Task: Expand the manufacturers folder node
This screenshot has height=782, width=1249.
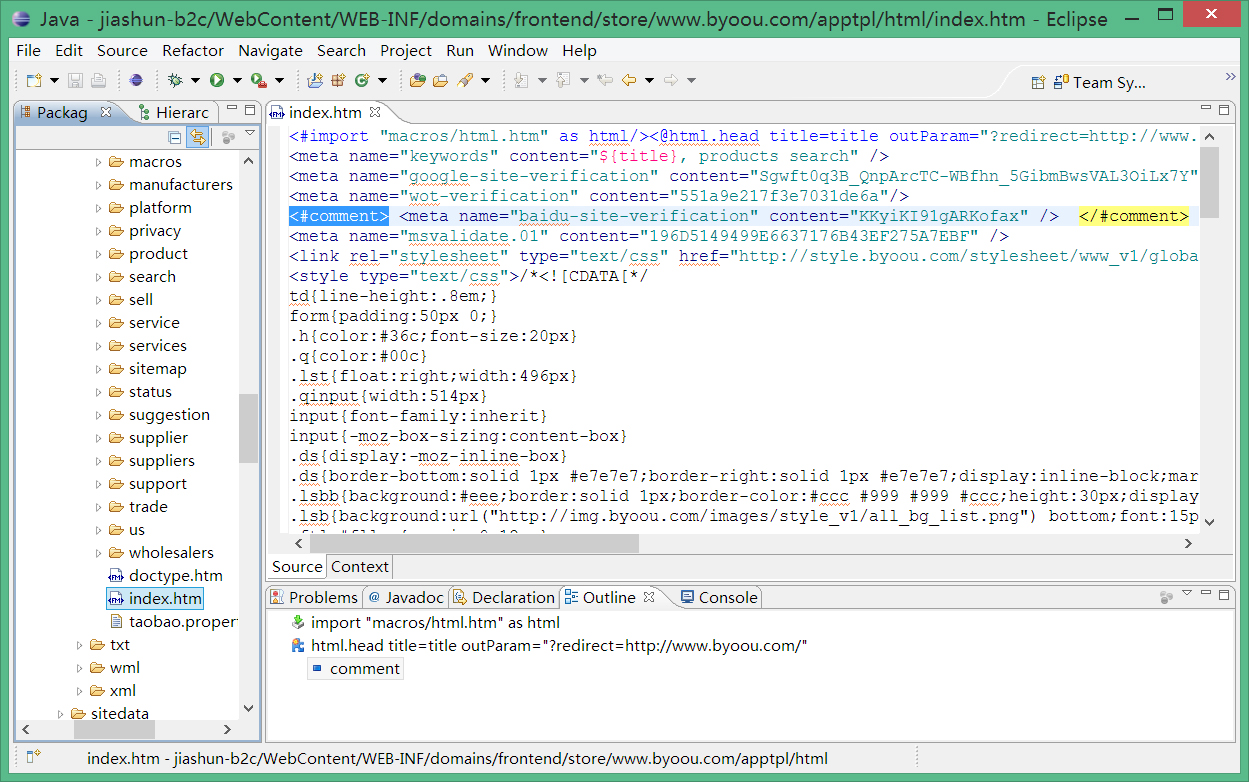Action: (x=99, y=185)
